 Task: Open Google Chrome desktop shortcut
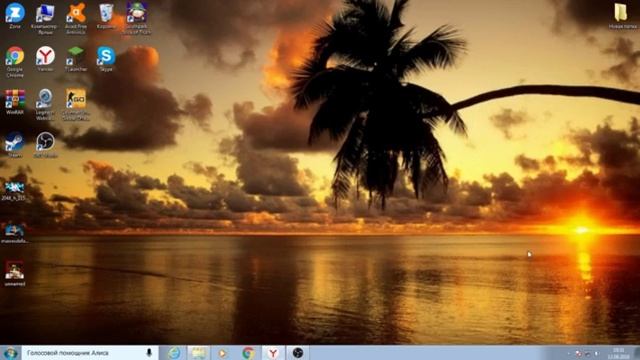[15, 61]
